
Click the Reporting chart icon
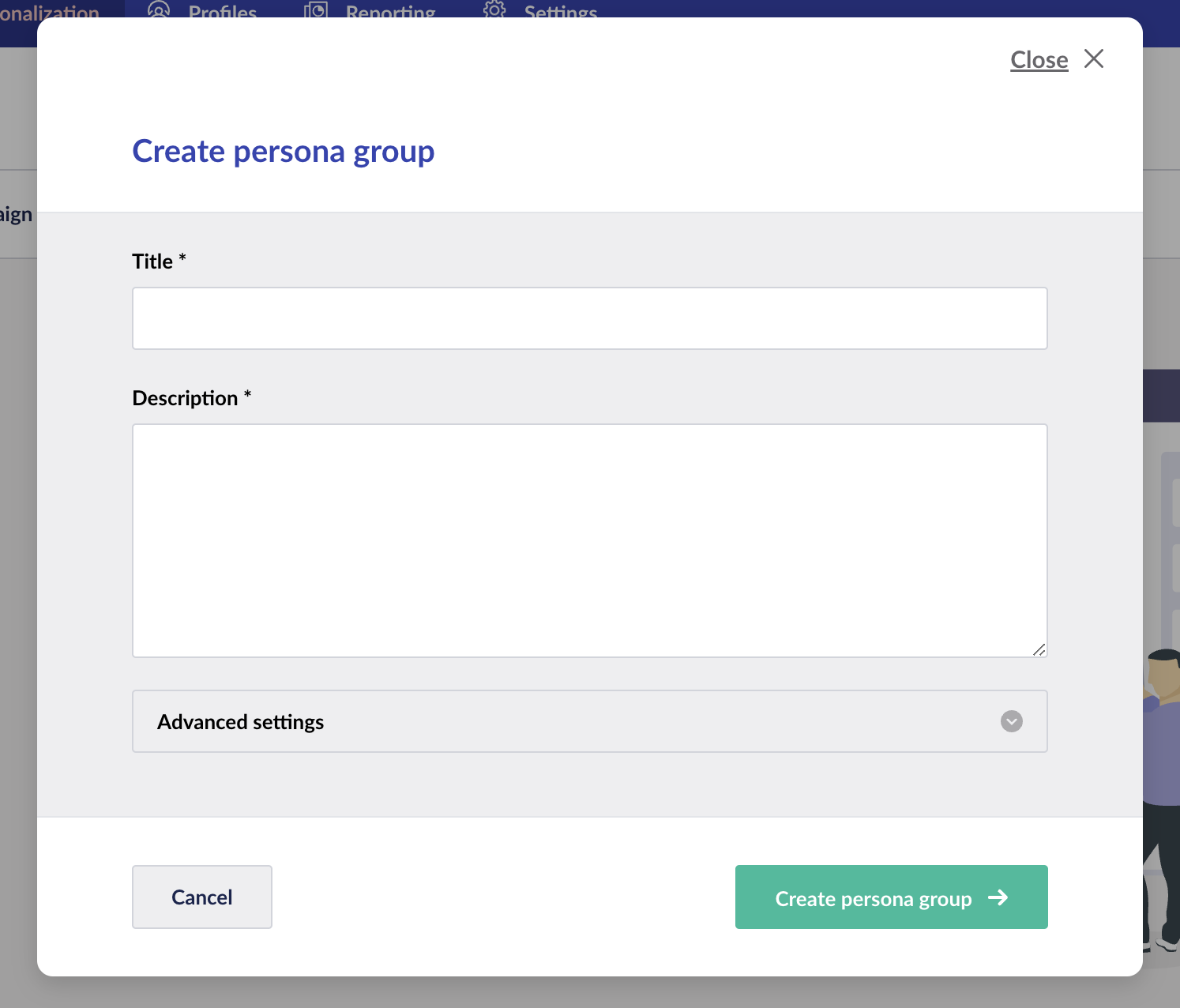pyautogui.click(x=316, y=10)
